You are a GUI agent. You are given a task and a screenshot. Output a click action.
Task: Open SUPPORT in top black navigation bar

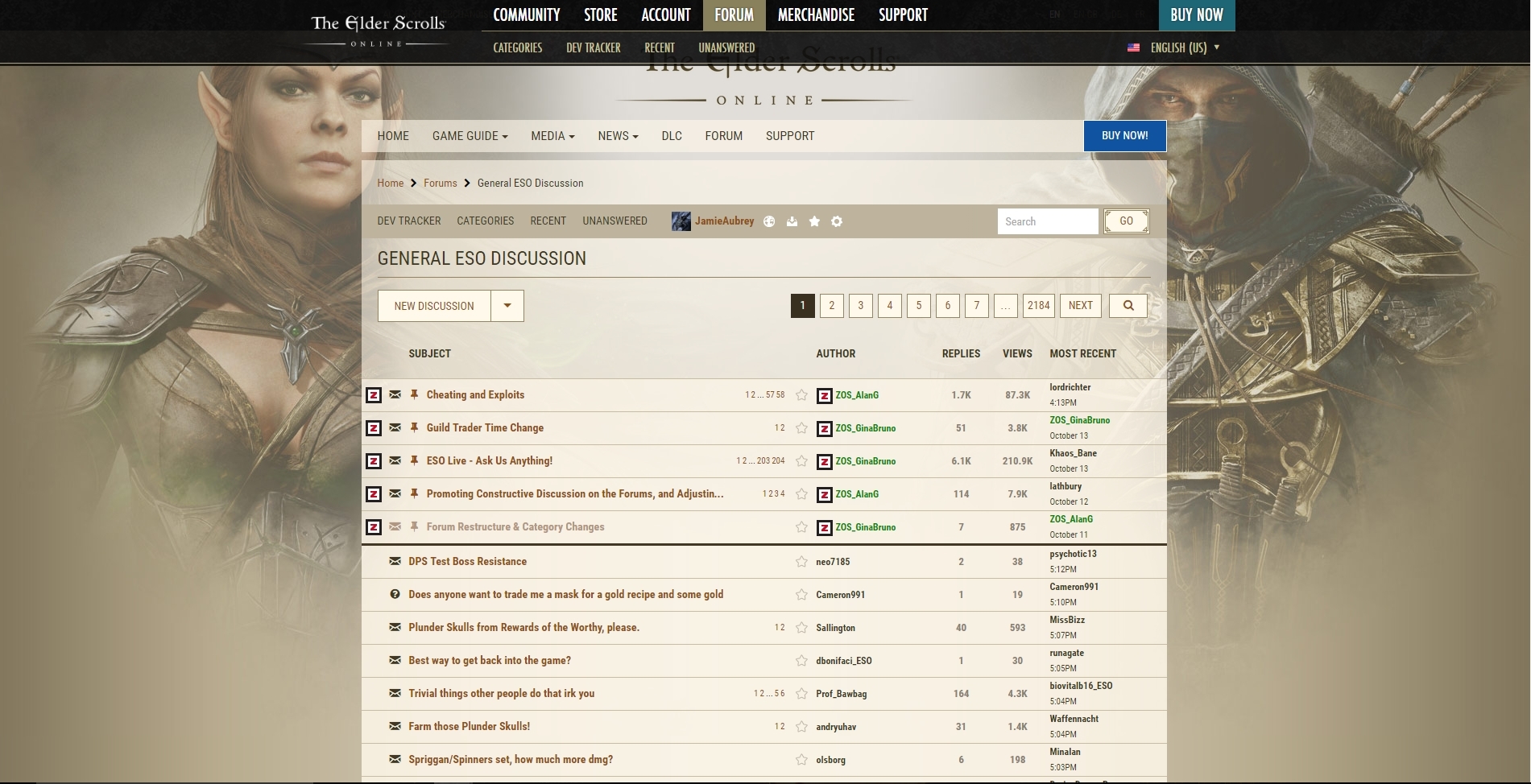point(903,15)
